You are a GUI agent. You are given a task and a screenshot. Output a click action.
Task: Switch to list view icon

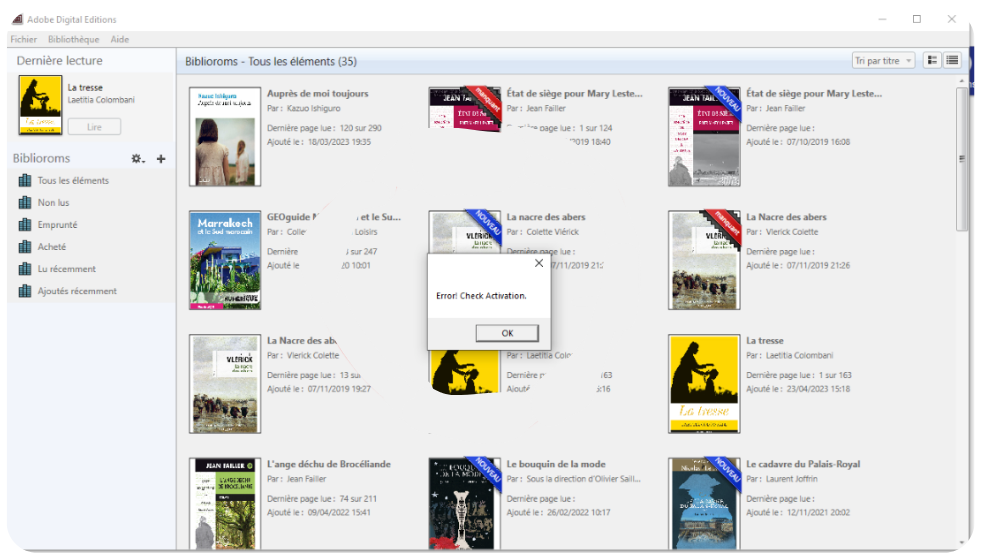[952, 61]
